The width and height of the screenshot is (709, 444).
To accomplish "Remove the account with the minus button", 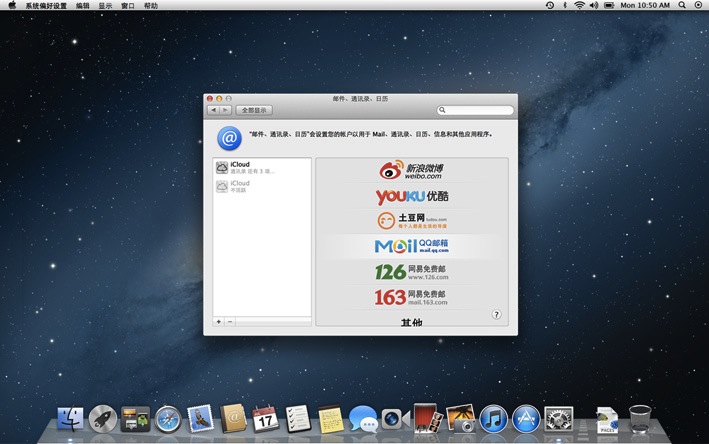I will pyautogui.click(x=230, y=321).
